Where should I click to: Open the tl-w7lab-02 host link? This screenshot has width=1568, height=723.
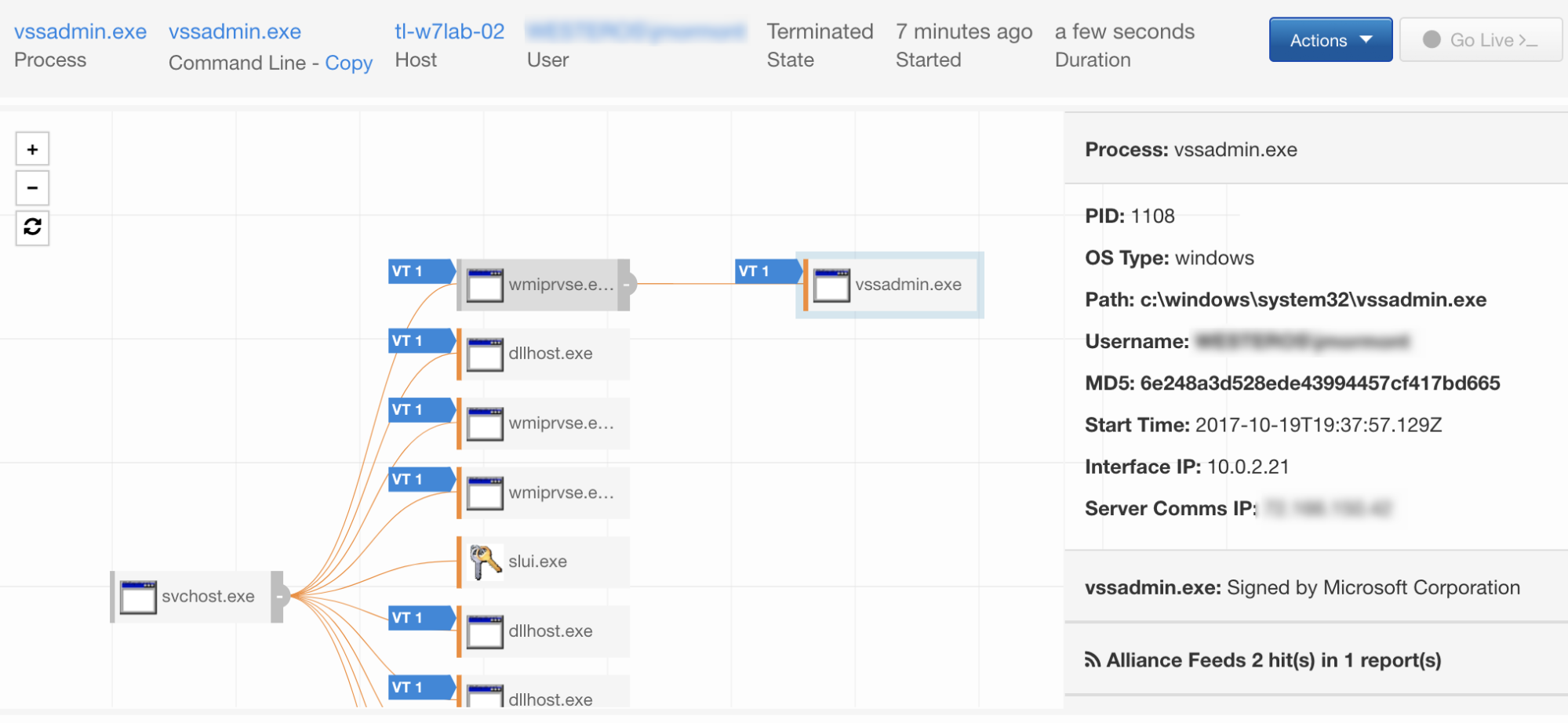click(449, 31)
